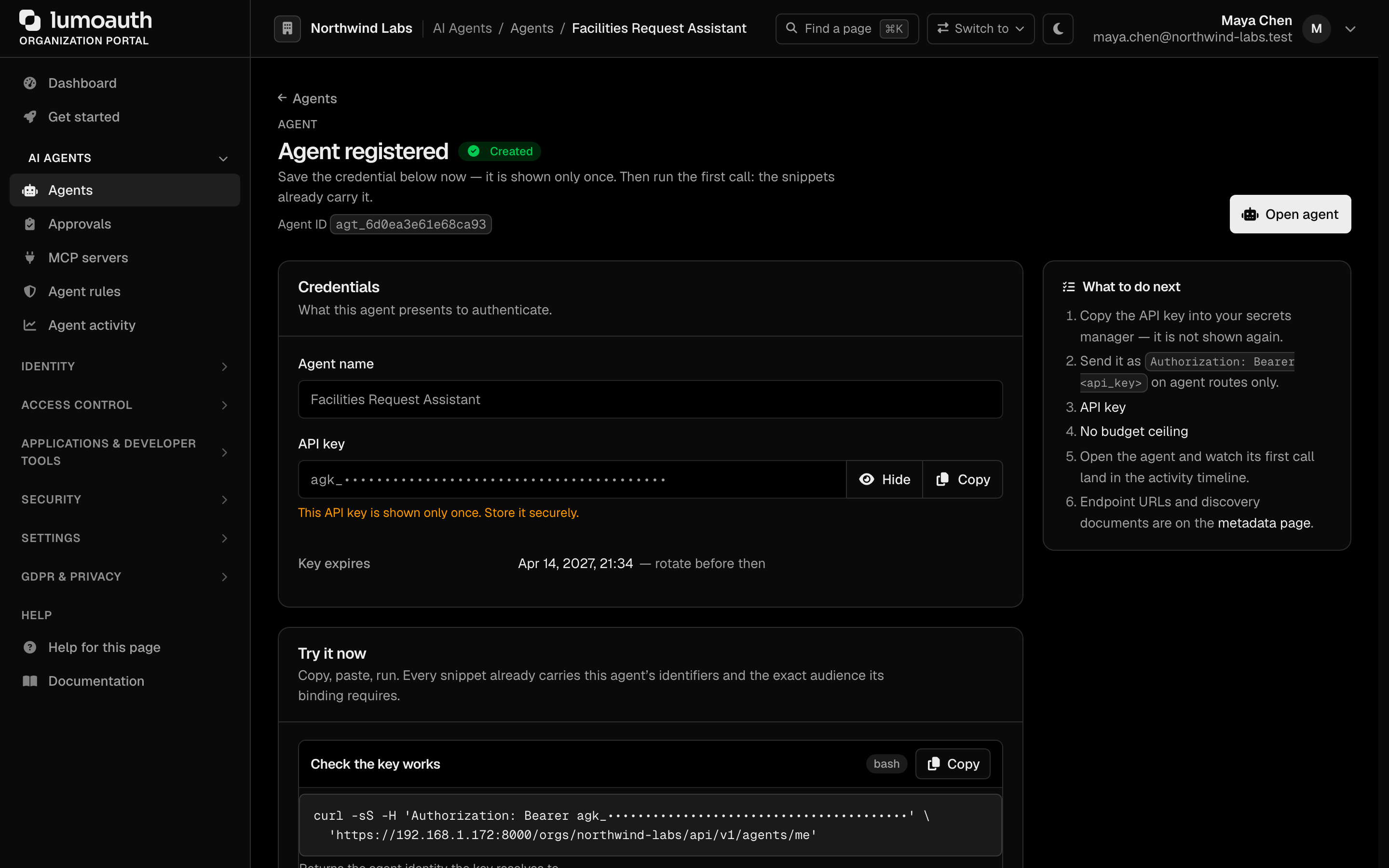Focus the Find a page search box
This screenshot has height=868, width=1389.
pyautogui.click(x=846, y=28)
